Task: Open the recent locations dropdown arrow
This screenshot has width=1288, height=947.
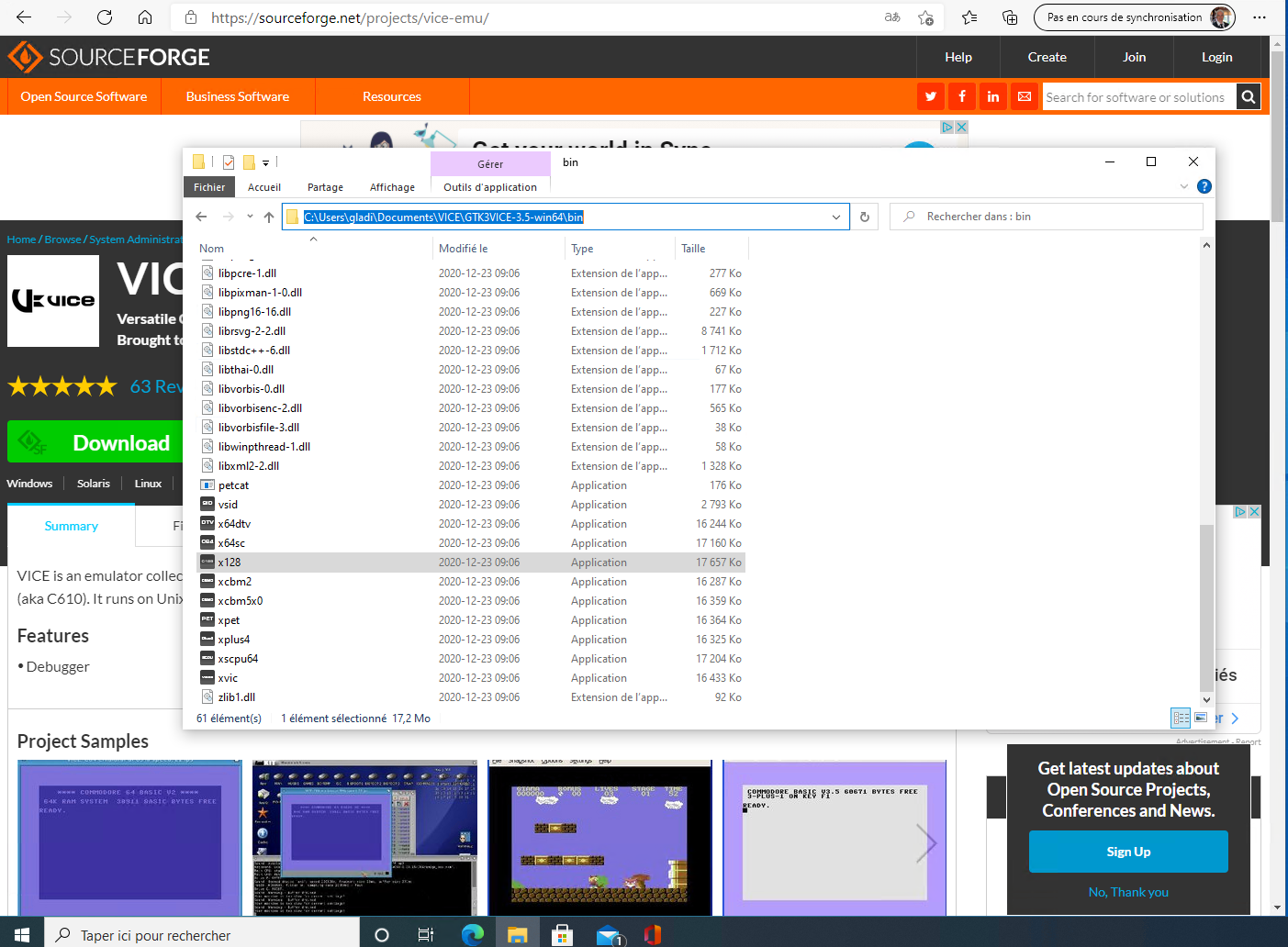Action: click(x=250, y=217)
